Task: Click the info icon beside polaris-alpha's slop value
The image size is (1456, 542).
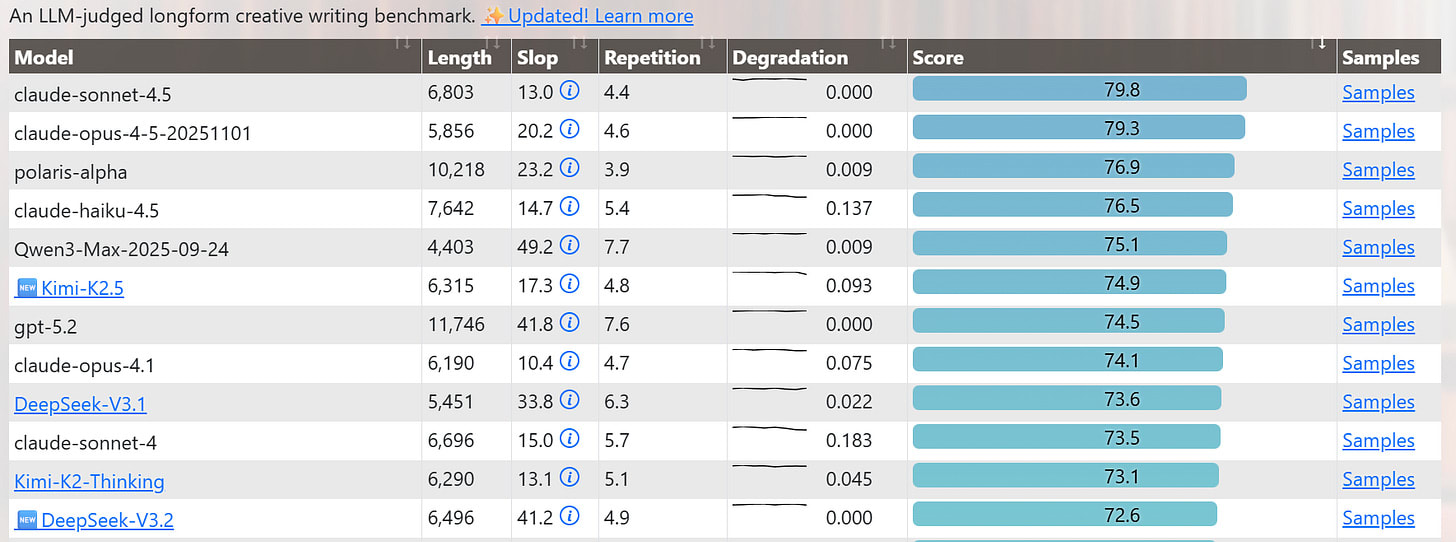Action: click(x=570, y=169)
